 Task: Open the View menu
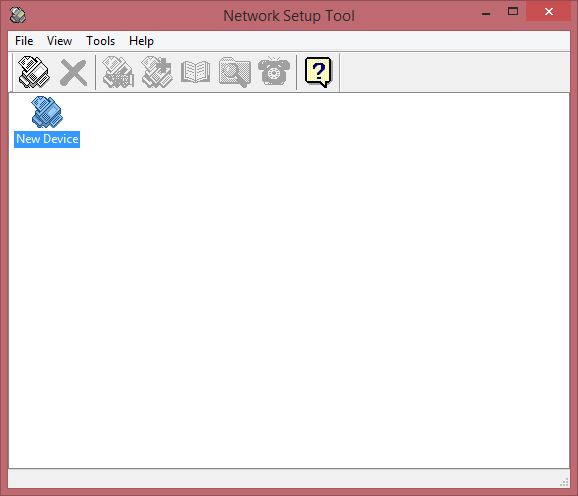pos(59,41)
